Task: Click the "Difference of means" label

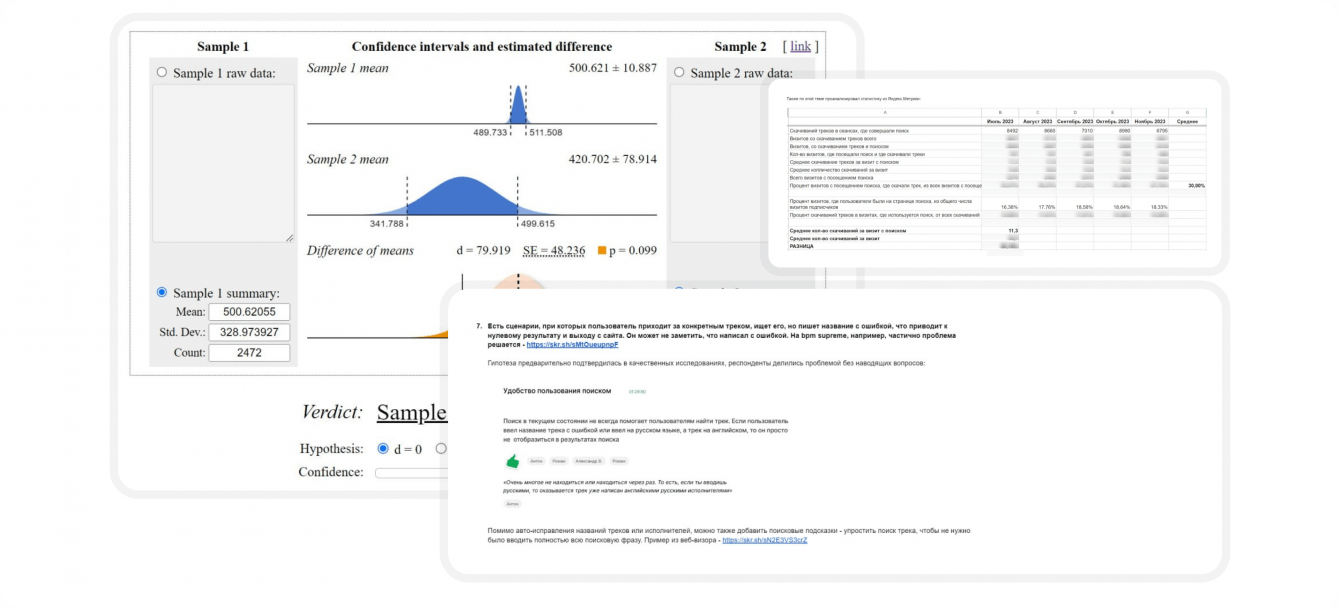Action: pyautogui.click(x=360, y=250)
